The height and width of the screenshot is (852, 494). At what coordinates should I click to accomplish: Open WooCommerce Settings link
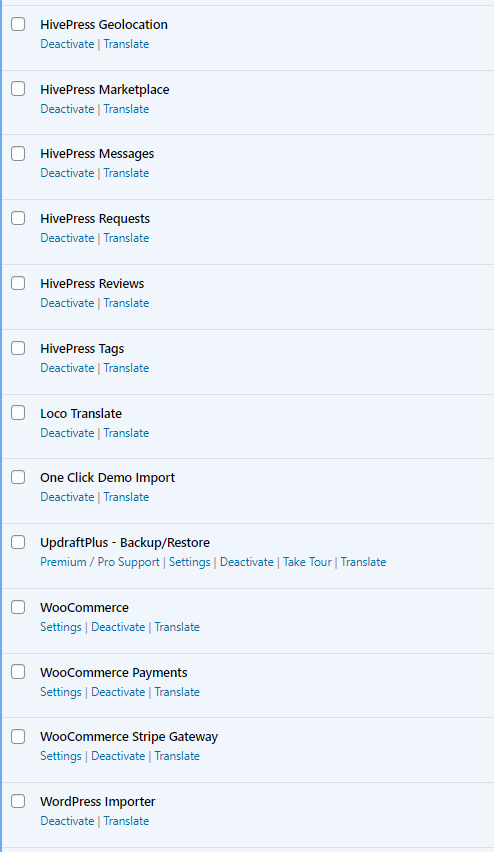click(61, 627)
